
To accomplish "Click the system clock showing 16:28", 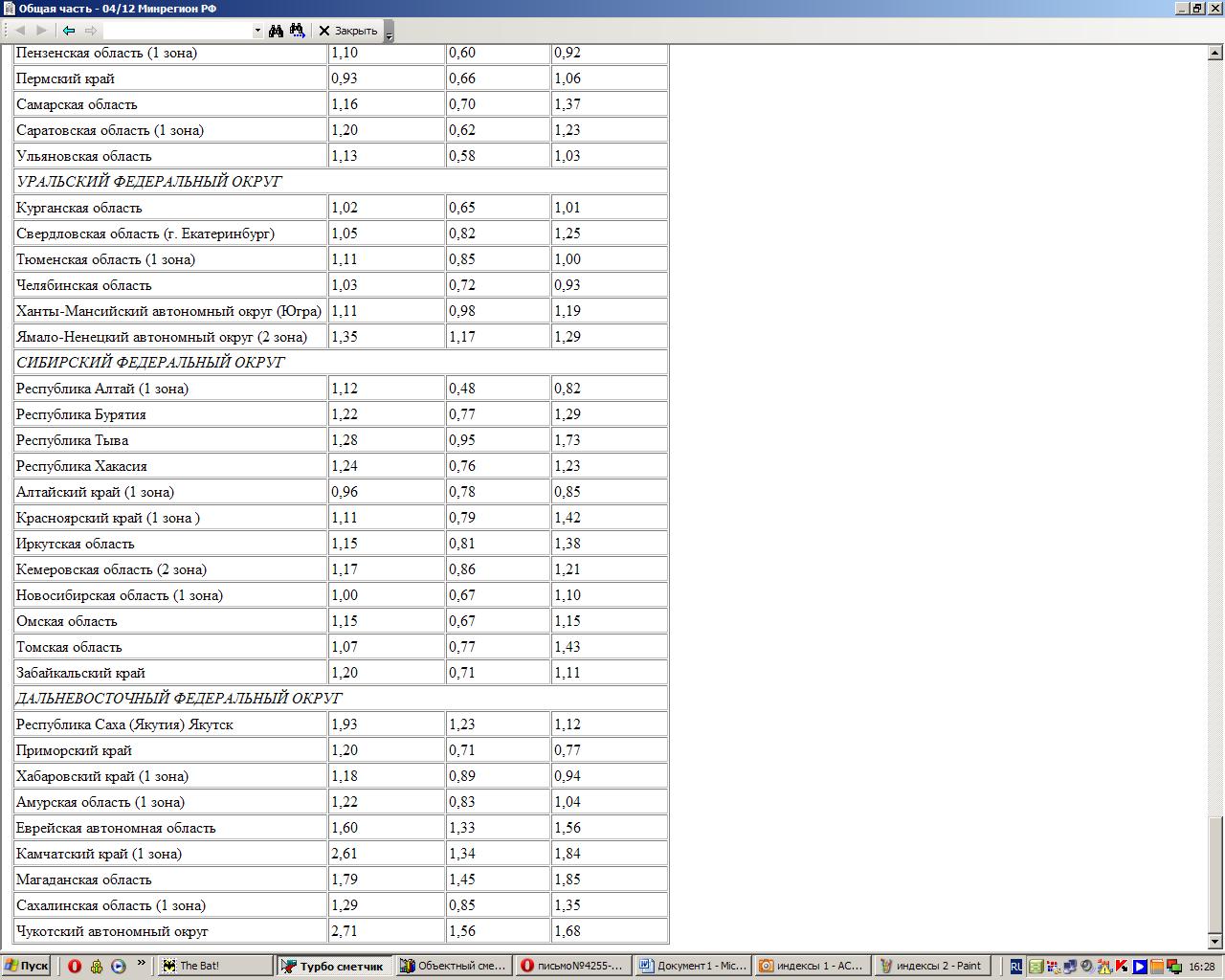I will [x=1202, y=967].
